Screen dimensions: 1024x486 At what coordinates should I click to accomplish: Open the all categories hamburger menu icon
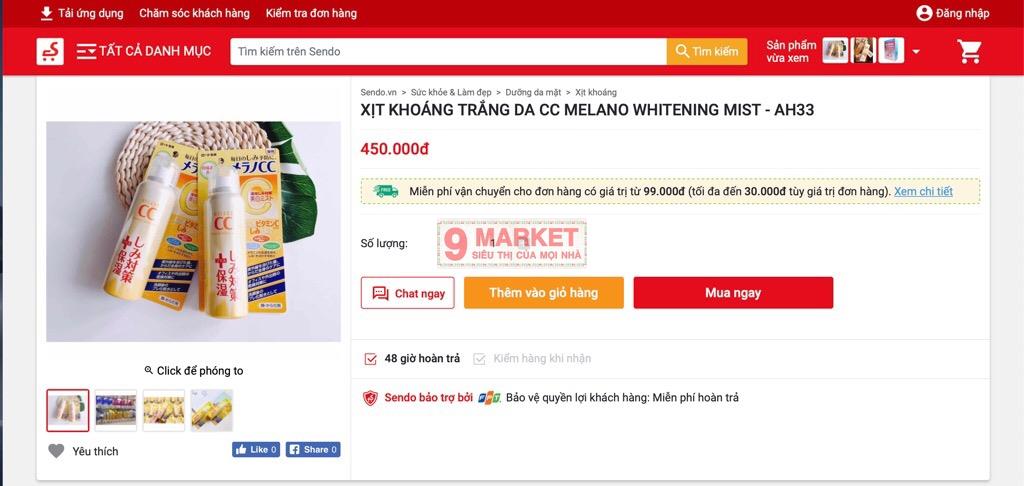[86, 51]
